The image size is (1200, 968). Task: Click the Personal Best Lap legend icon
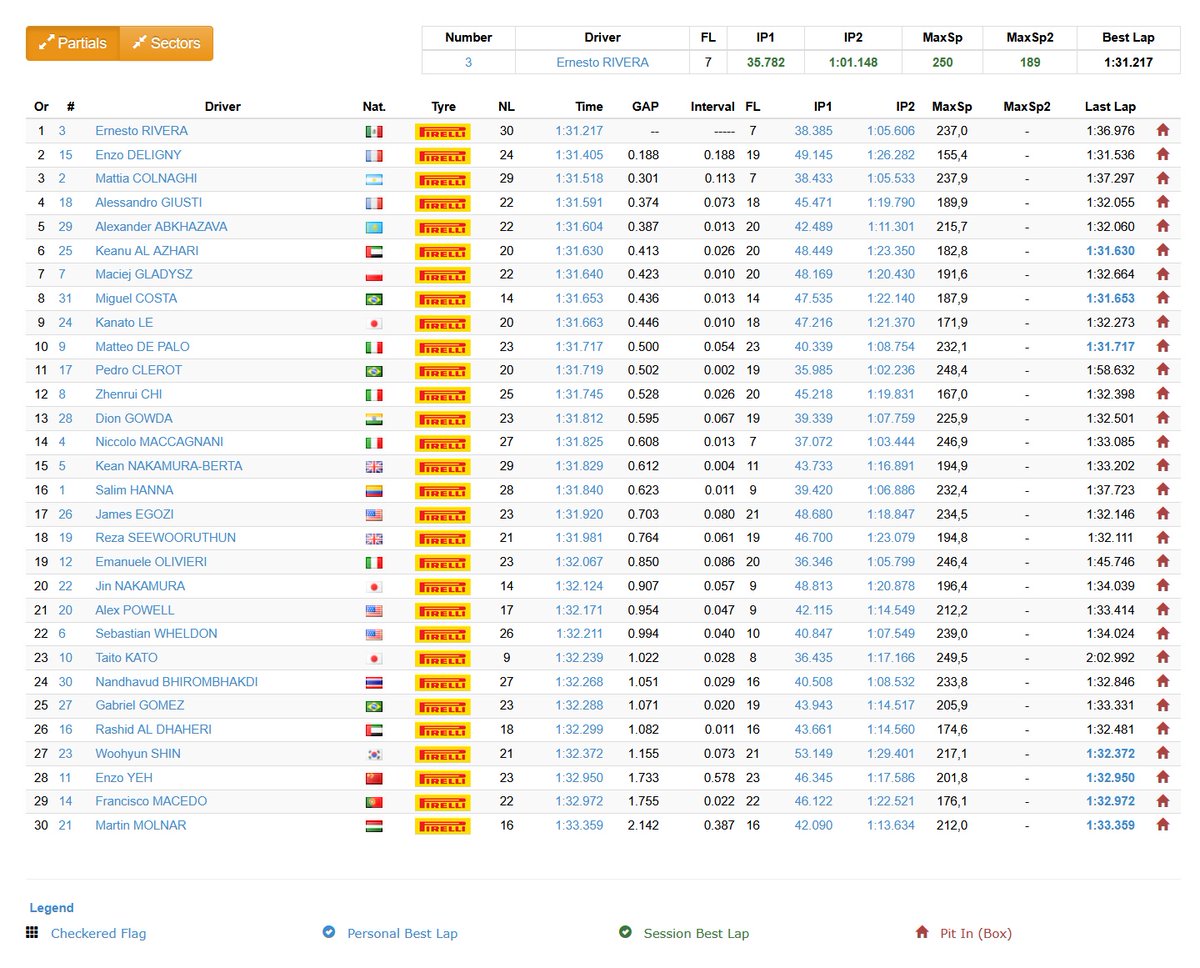point(329,932)
